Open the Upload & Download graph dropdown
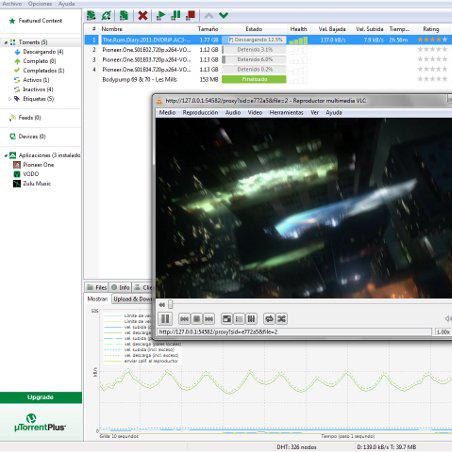Image resolution: width=452 pixels, height=452 pixels. (x=132, y=299)
